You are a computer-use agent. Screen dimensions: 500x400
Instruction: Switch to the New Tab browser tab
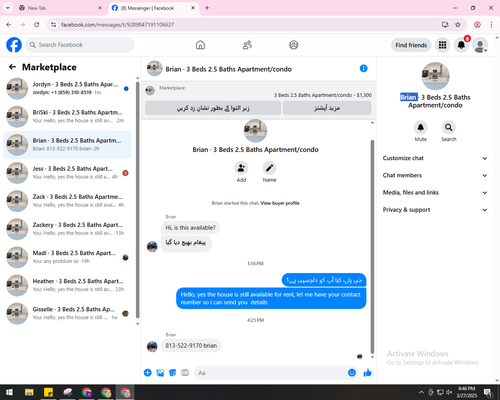(x=59, y=8)
